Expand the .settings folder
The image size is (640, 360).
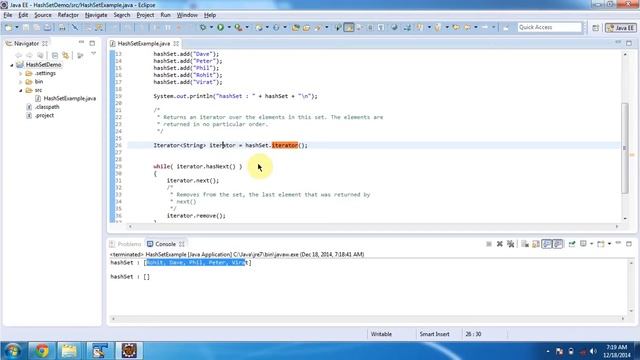pos(21,73)
